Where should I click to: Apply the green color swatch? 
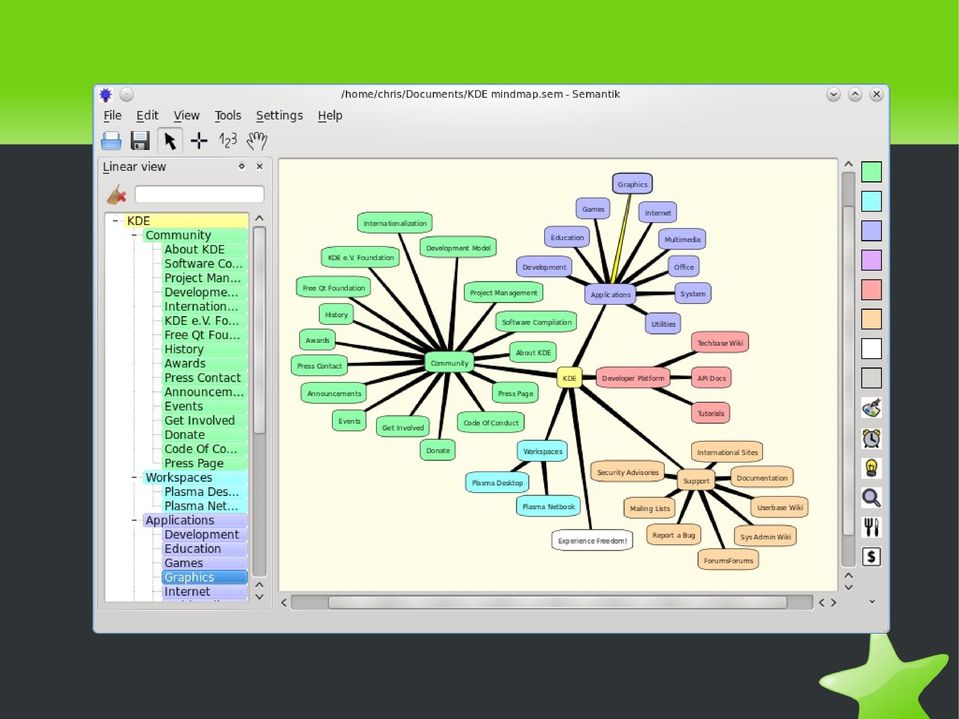click(872, 172)
